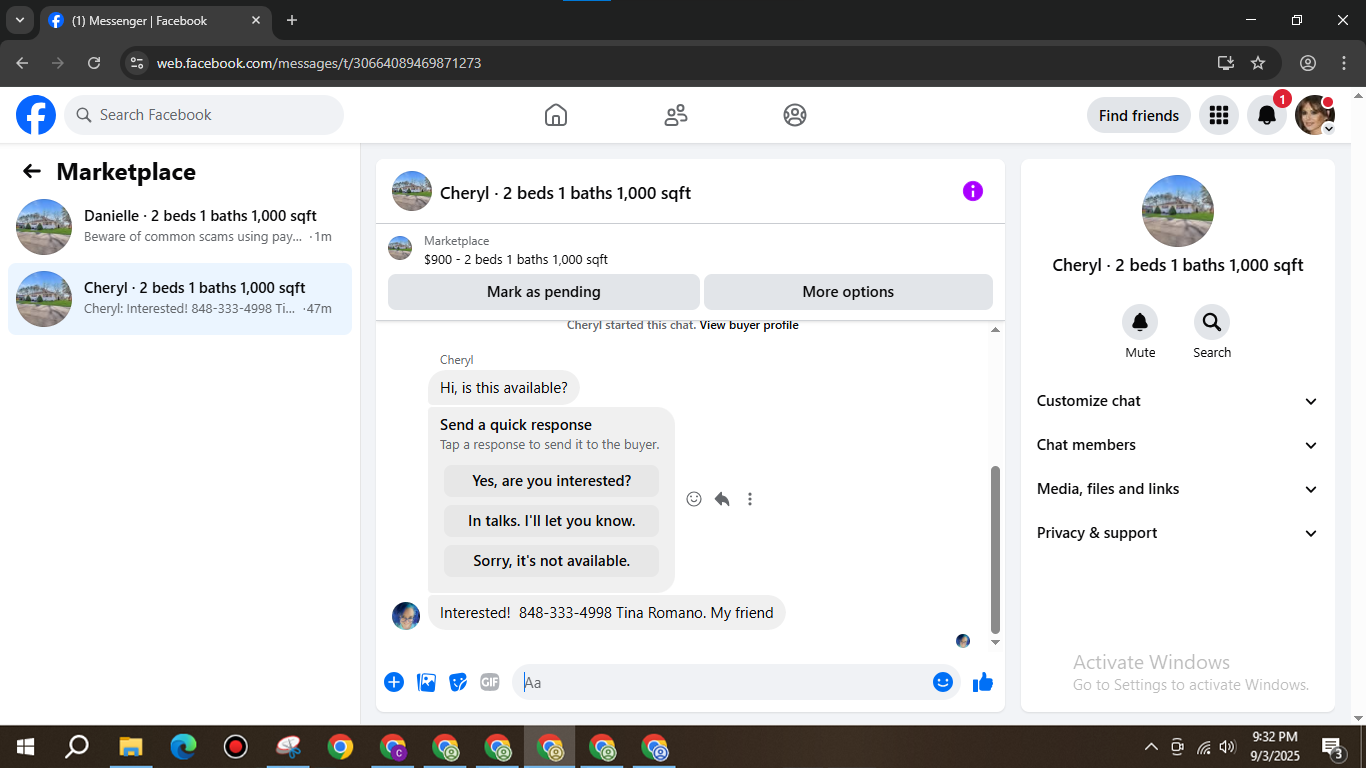
Task: Reply to the quick response message
Action: (722, 499)
